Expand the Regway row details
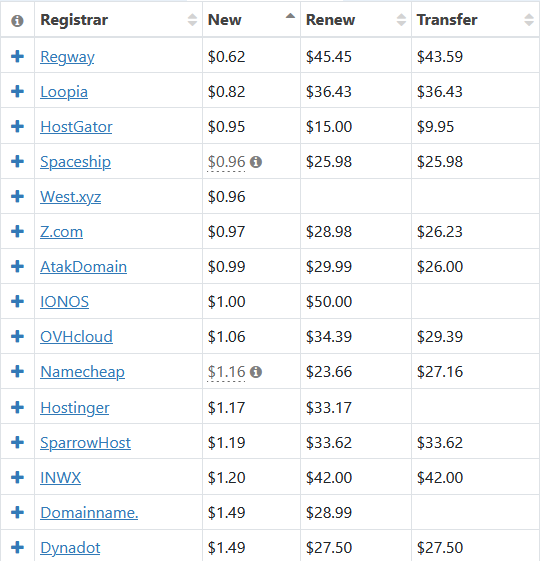 pyautogui.click(x=17, y=57)
